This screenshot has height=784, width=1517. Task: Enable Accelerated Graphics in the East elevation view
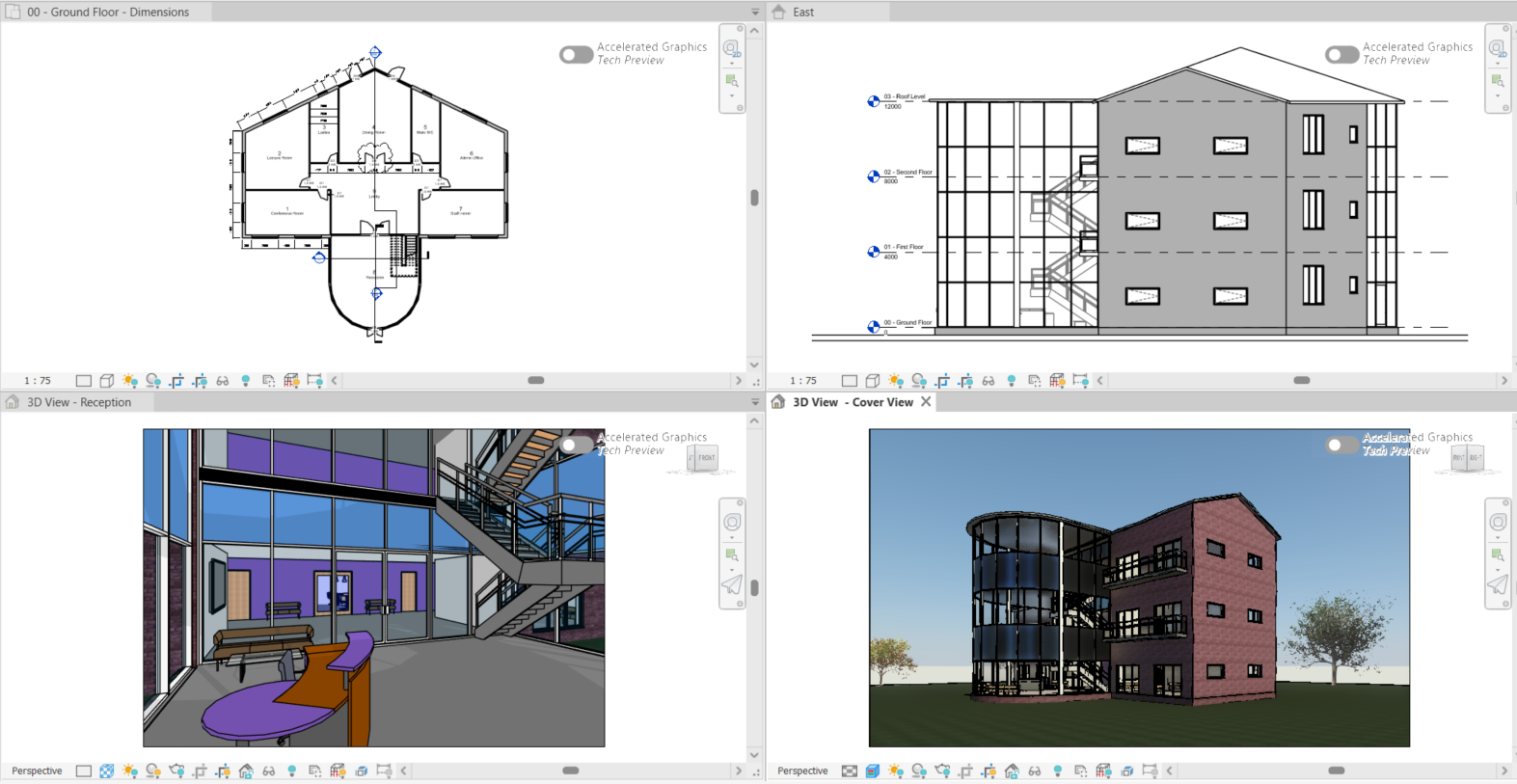pyautogui.click(x=1341, y=55)
